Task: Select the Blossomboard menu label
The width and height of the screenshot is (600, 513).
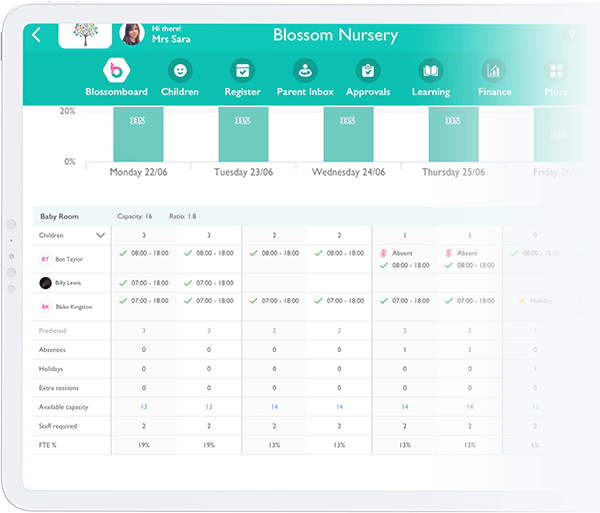Action: pos(116,92)
